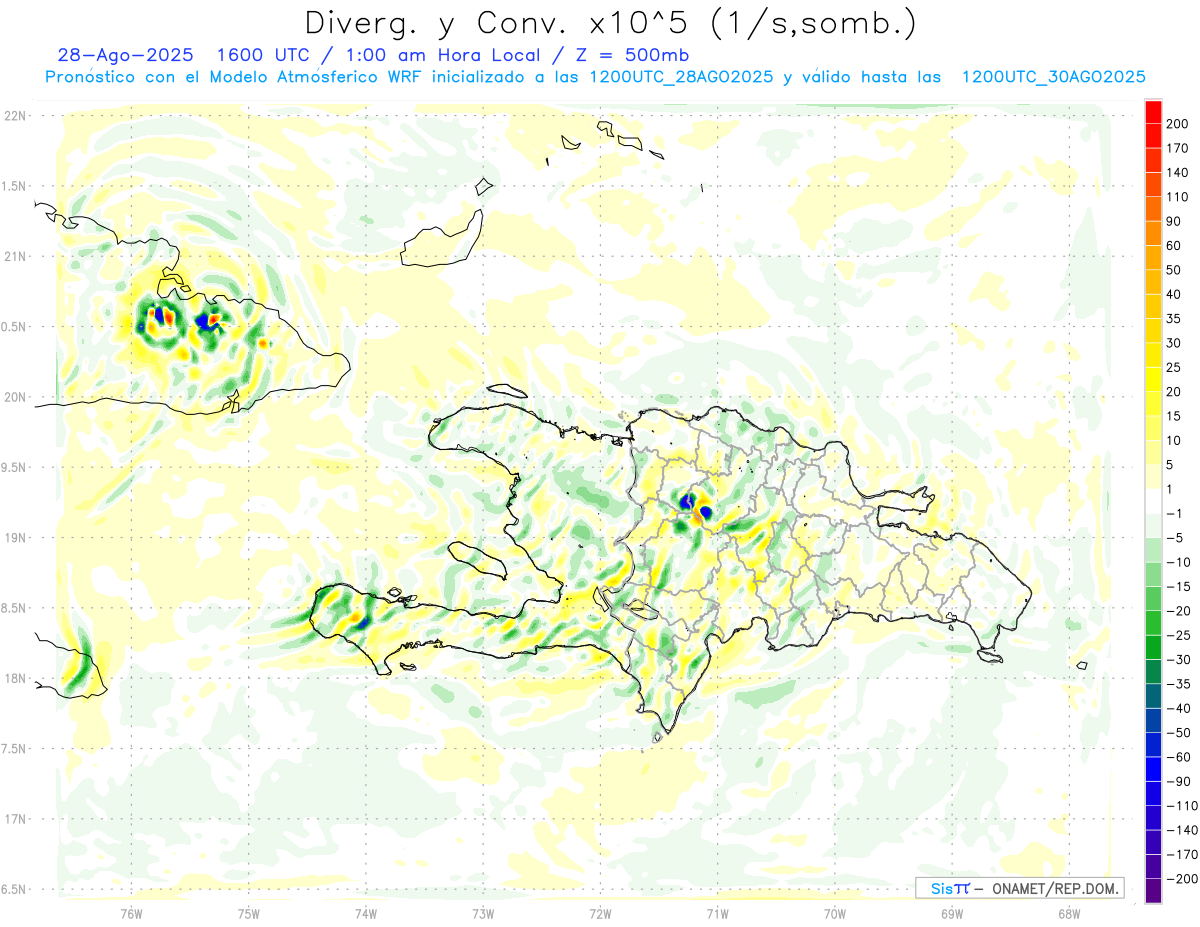Click the '21N' latitude label
The width and height of the screenshot is (1200, 927).
click(13, 256)
